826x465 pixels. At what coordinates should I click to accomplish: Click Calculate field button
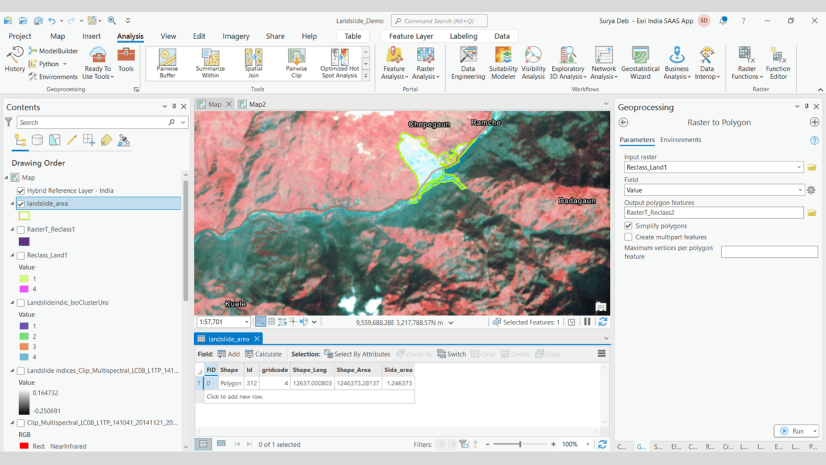click(263, 354)
